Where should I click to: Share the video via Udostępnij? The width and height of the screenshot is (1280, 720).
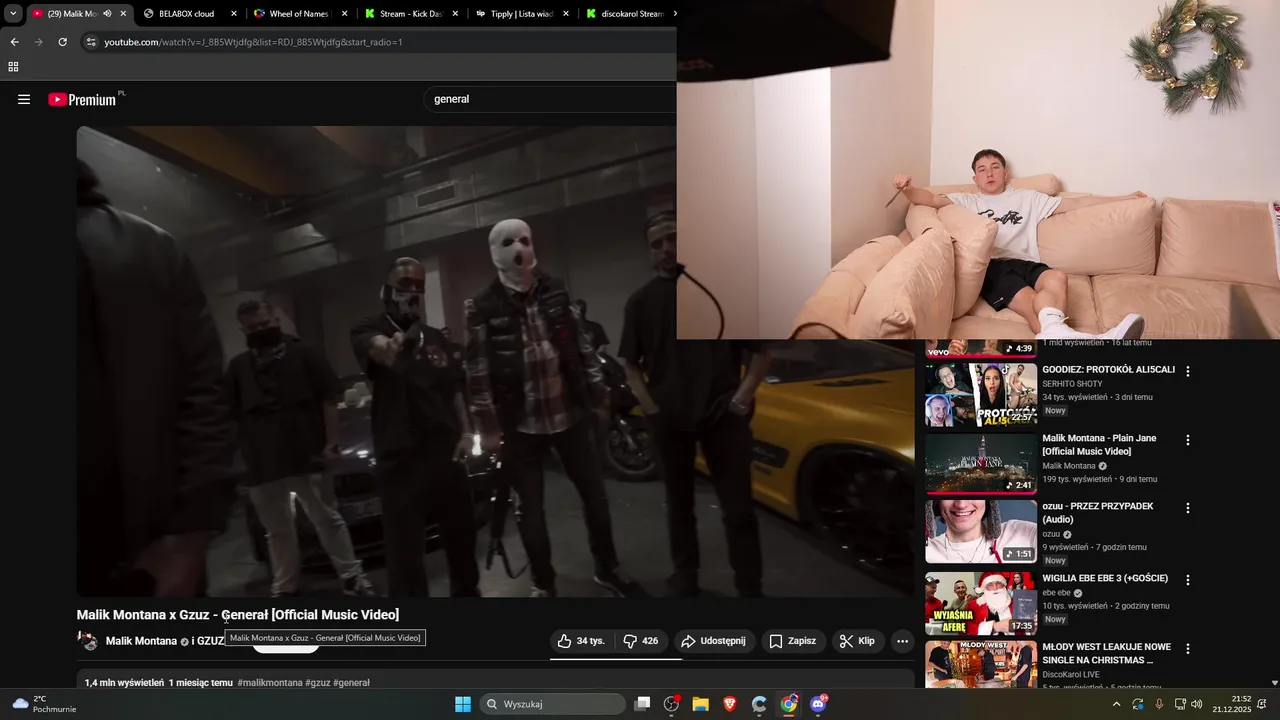pos(713,641)
